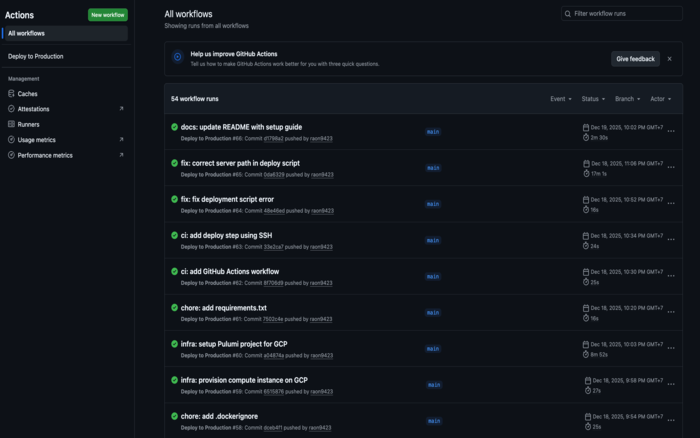
Task: Click main branch label on requirements.txt run
Action: coord(433,313)
